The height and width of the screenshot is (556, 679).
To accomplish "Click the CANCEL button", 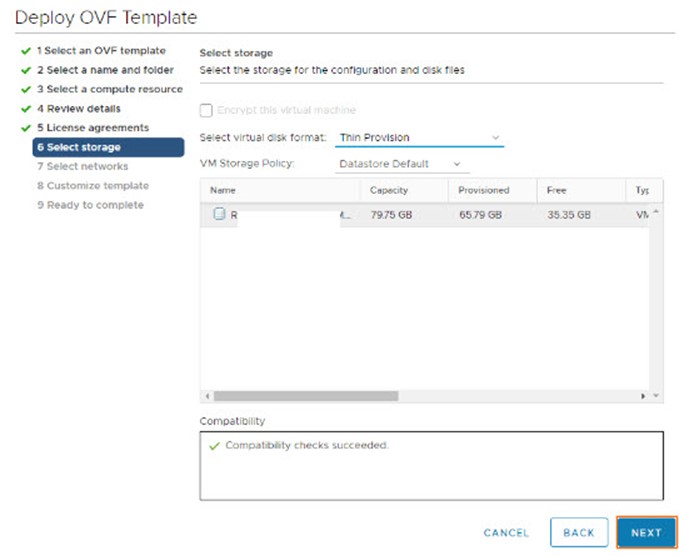I will tap(506, 533).
